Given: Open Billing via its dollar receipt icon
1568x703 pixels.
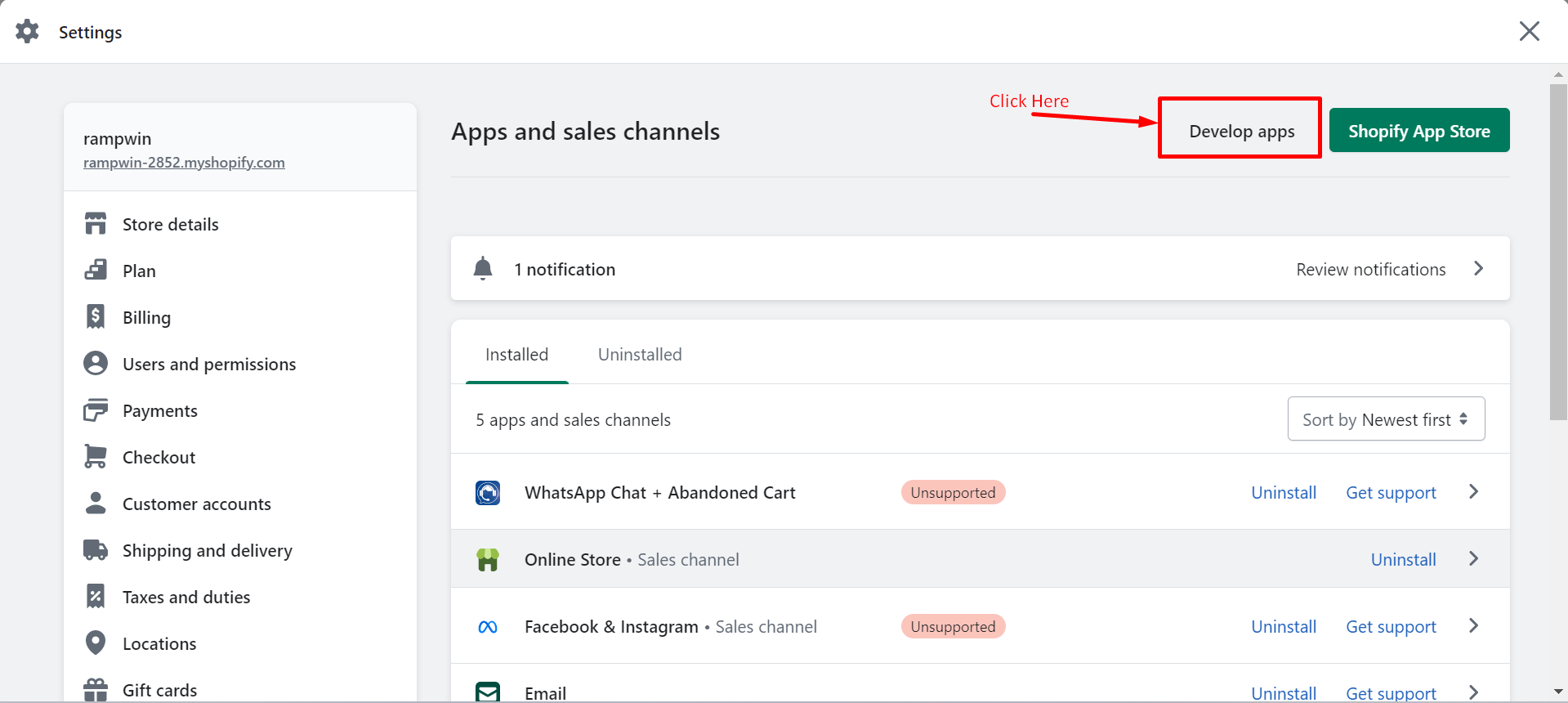Looking at the screenshot, I should [96, 317].
